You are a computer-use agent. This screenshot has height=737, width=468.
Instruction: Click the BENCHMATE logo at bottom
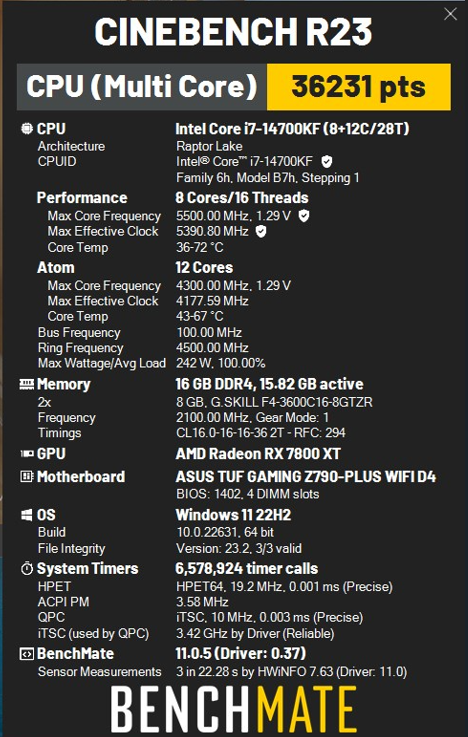pos(234,708)
